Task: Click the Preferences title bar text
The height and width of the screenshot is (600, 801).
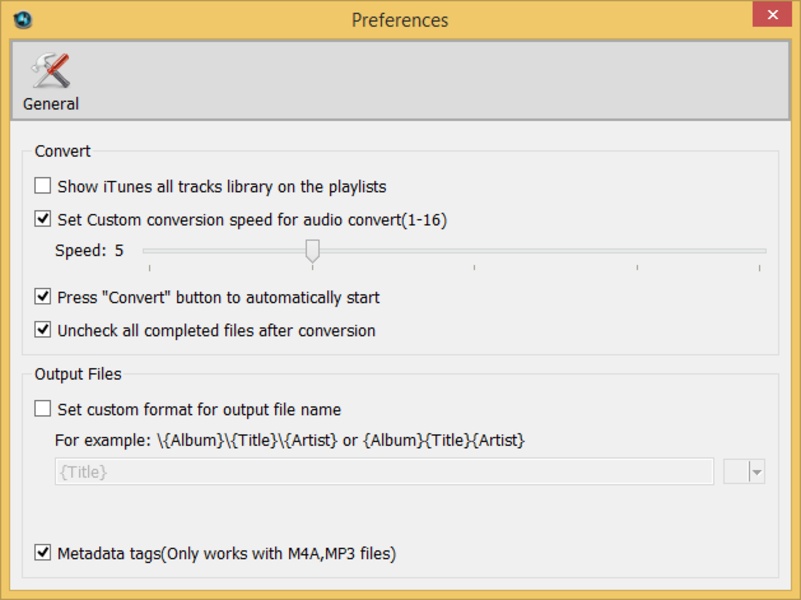Action: [x=400, y=20]
